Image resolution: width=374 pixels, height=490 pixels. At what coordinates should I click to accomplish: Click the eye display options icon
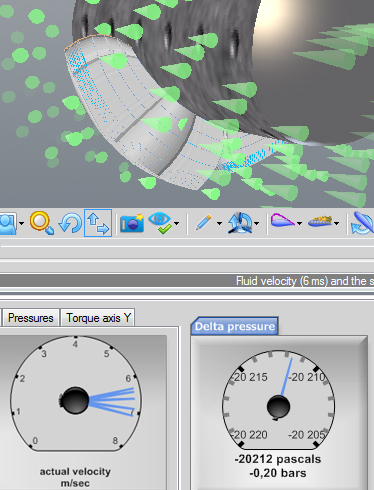point(160,223)
